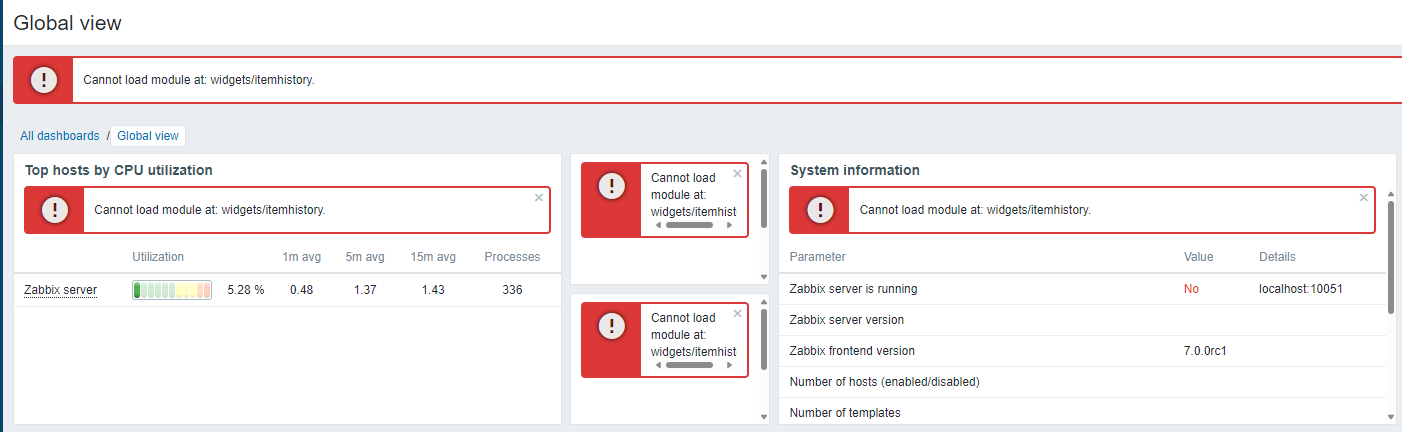Click right scroll arrow in lower middle error message
Viewport: 1402px width, 432px height.
point(729,365)
